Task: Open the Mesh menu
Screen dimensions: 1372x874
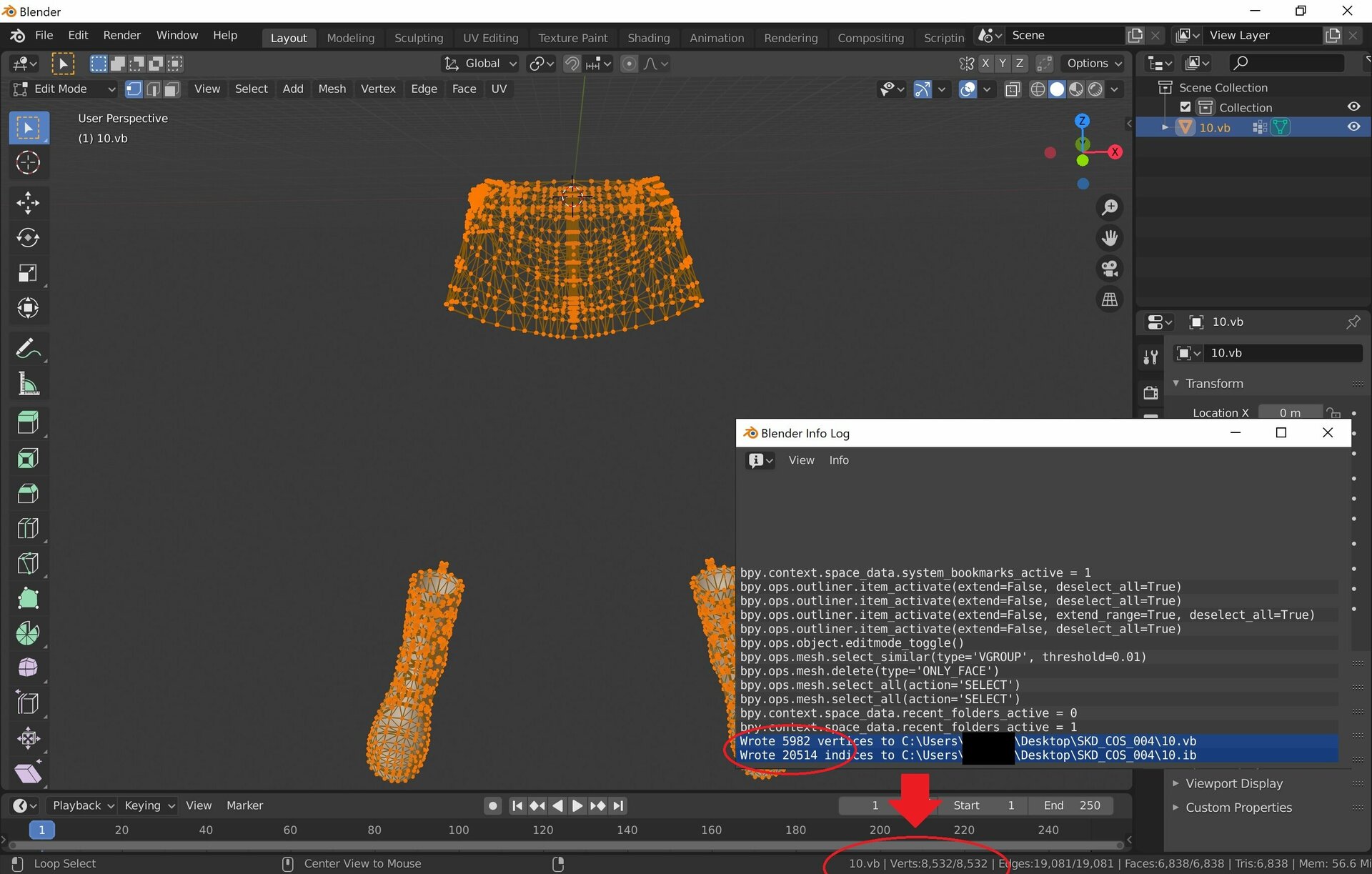Action: pyautogui.click(x=332, y=89)
